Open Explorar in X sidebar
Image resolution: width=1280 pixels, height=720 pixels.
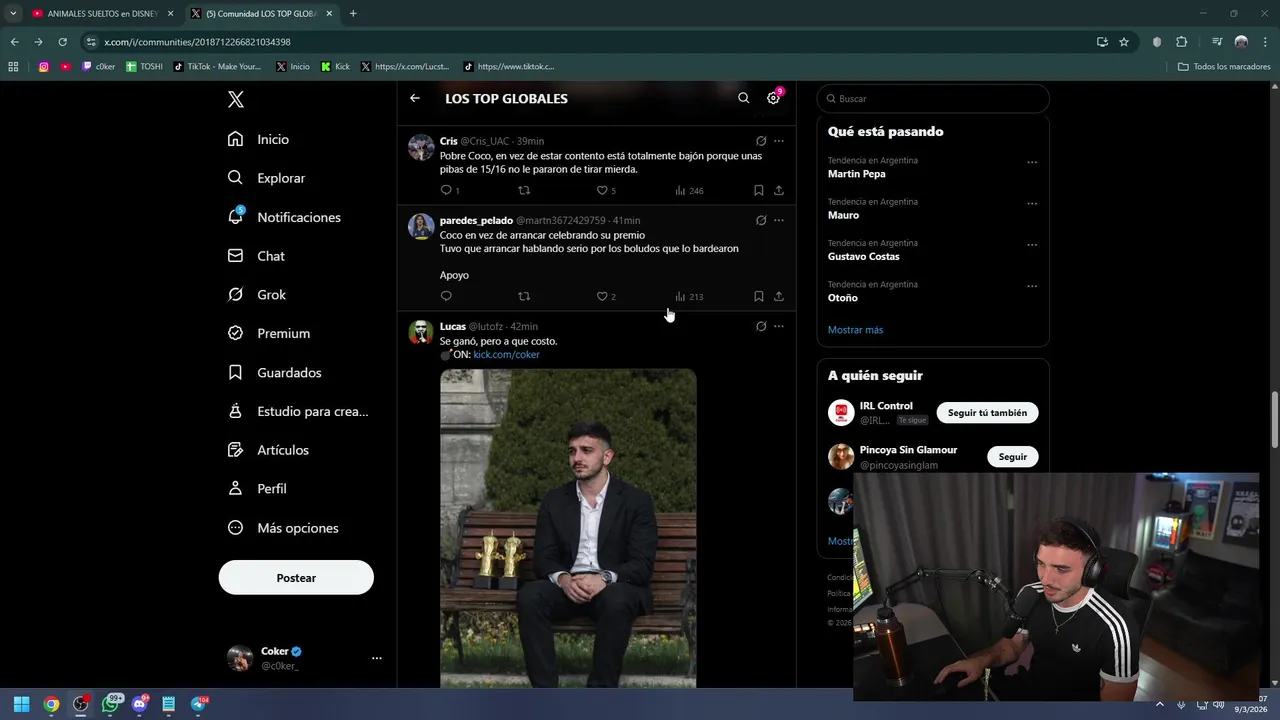click(x=266, y=178)
